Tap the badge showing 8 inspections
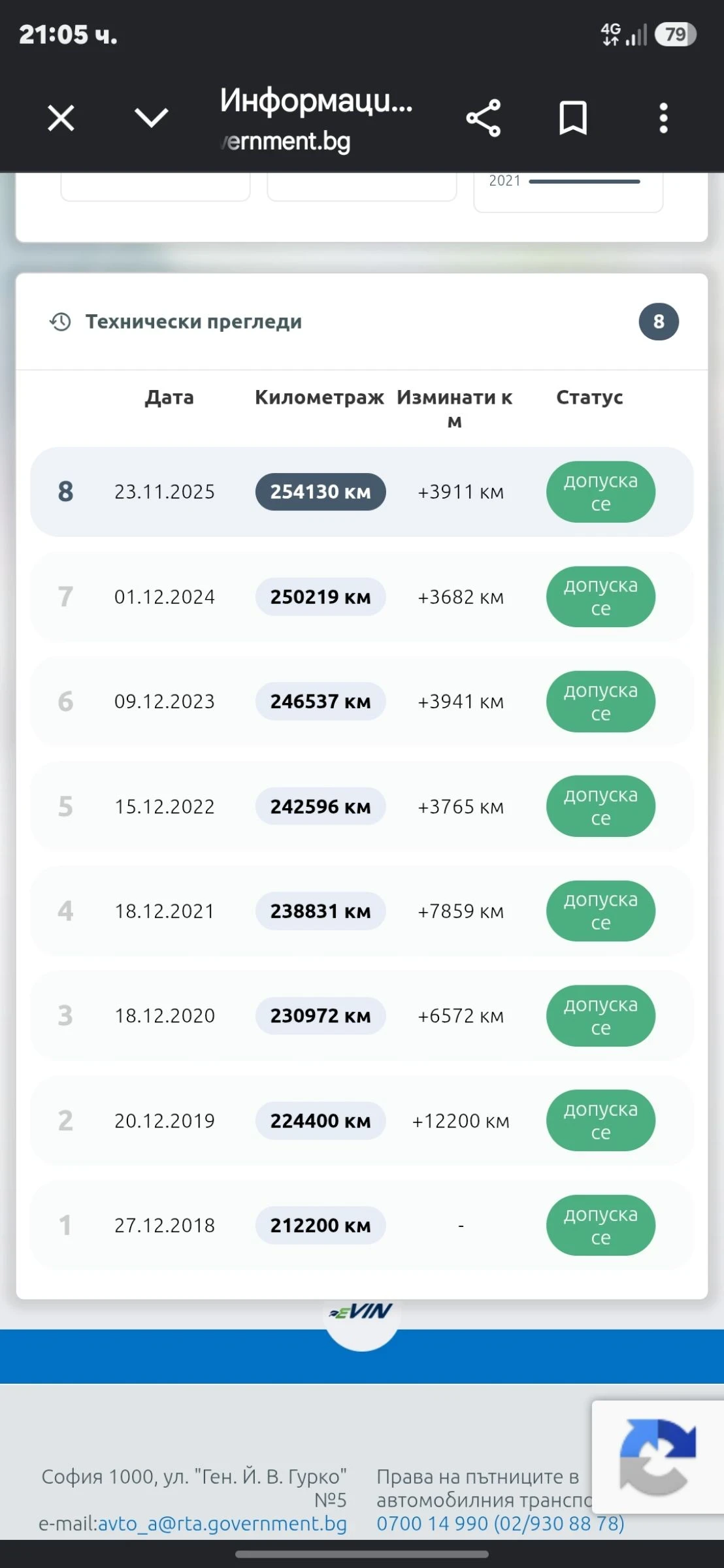The width and height of the screenshot is (724, 1568). [659, 321]
